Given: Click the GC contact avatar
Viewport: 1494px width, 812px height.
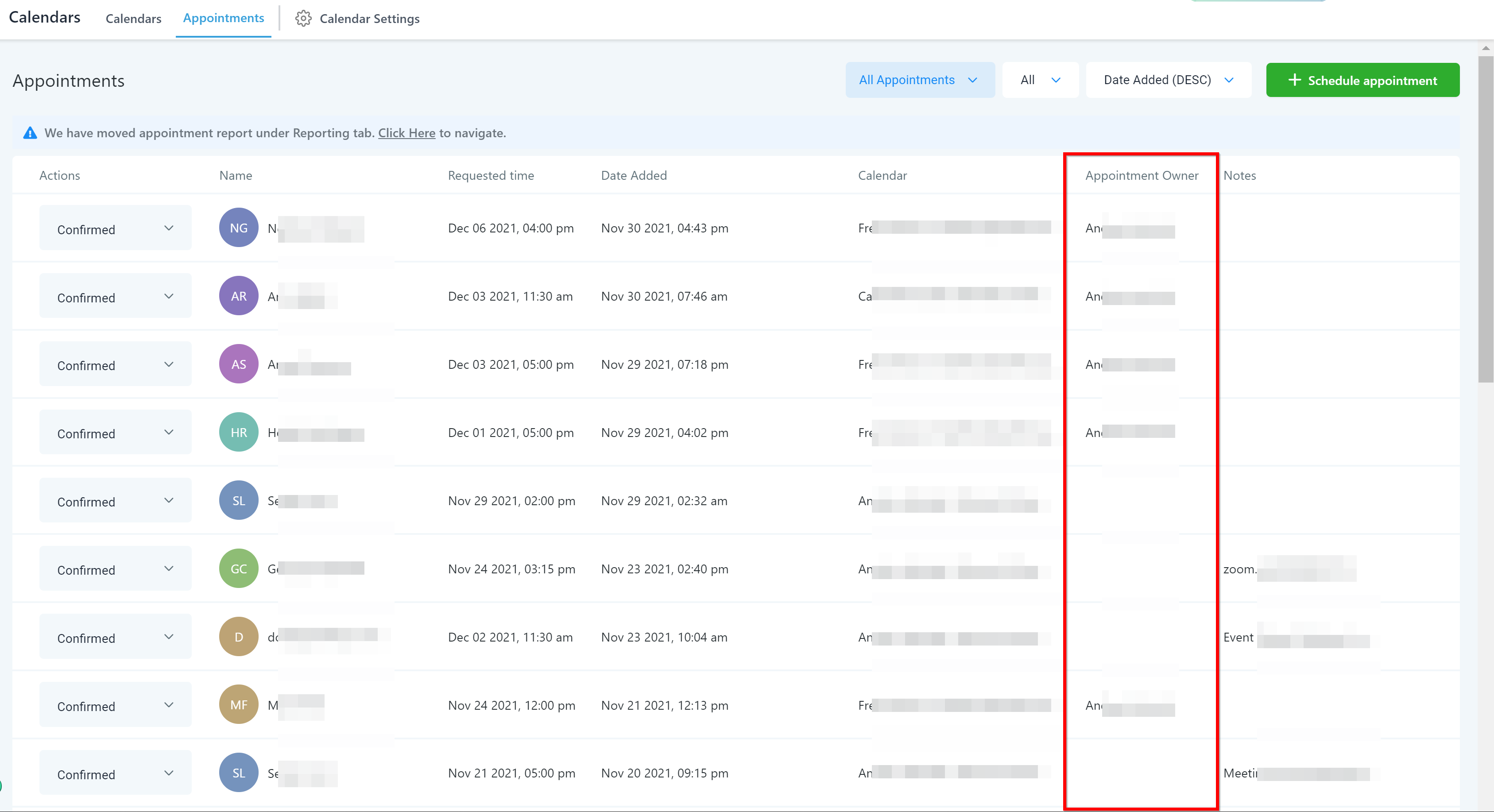Looking at the screenshot, I should pyautogui.click(x=238, y=568).
